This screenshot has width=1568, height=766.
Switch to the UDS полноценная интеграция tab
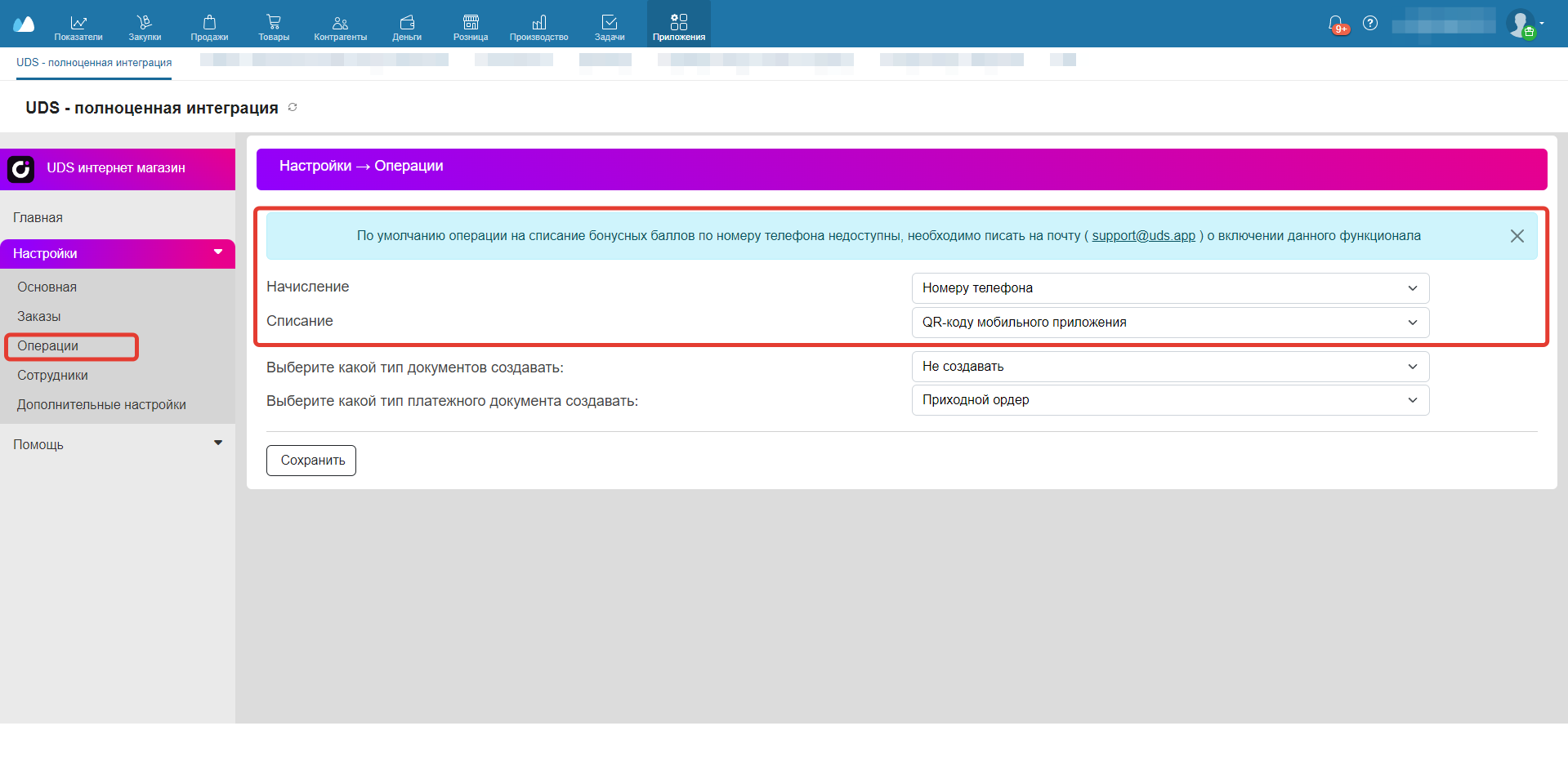[94, 63]
